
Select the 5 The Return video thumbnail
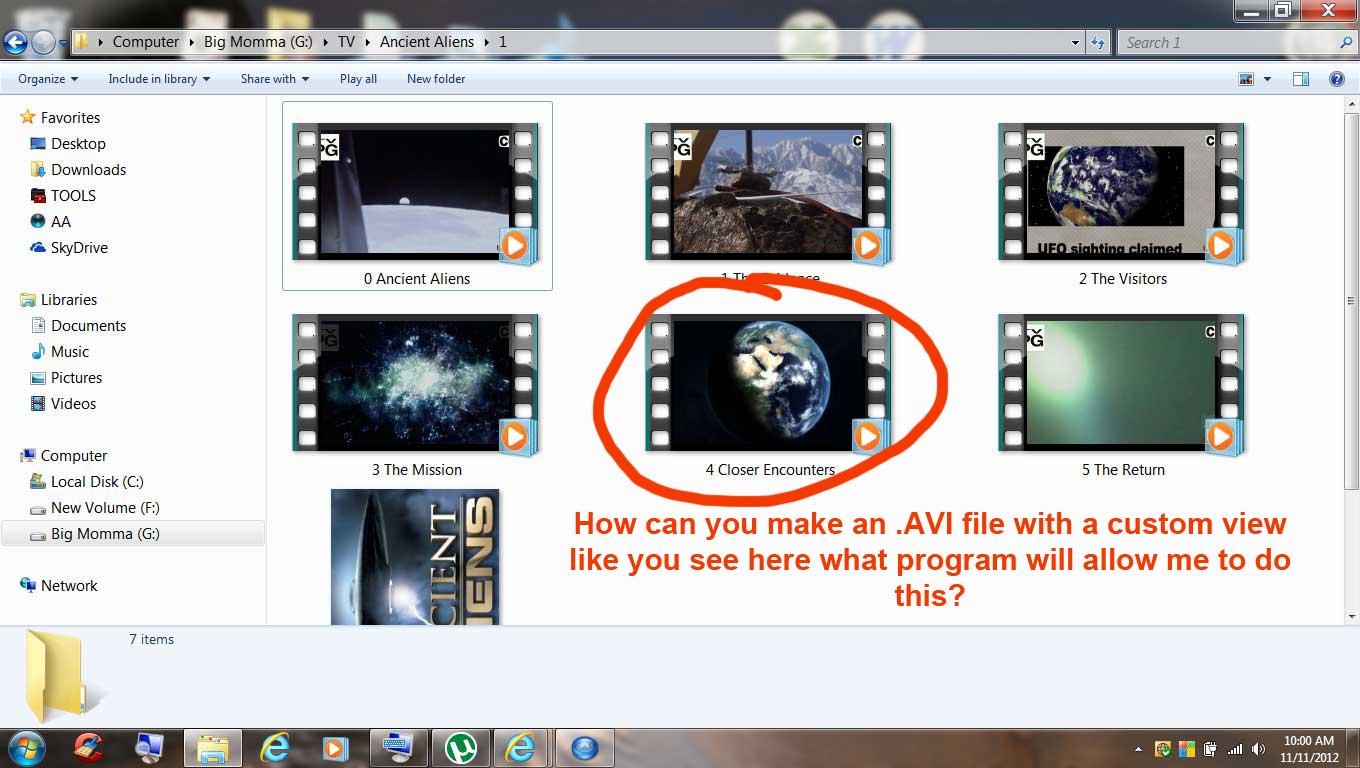coord(1122,383)
